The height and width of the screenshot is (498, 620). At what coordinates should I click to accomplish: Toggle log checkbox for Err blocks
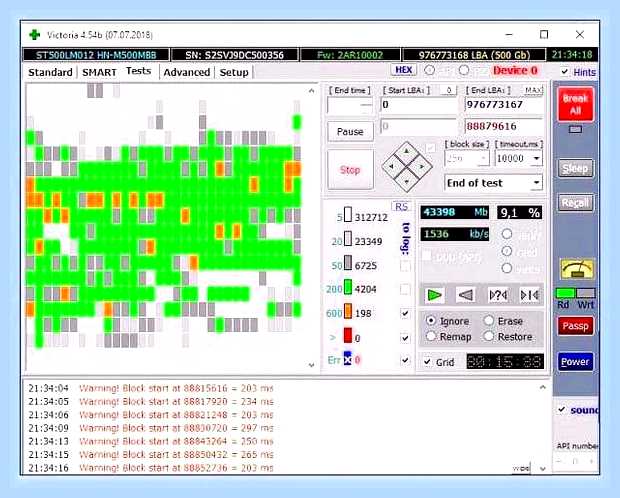pos(405,360)
